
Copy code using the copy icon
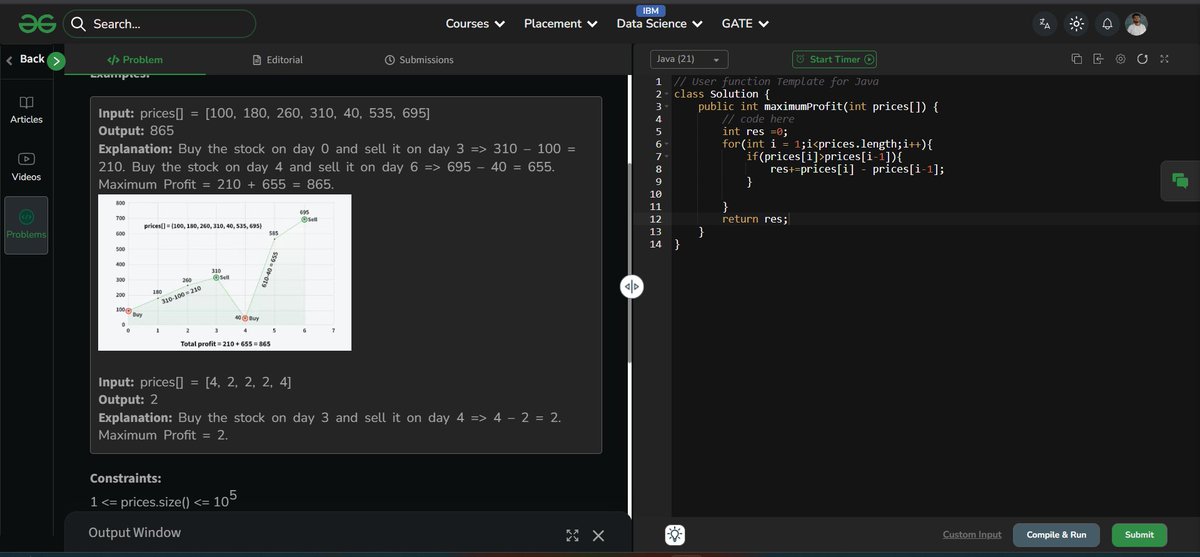(1077, 59)
